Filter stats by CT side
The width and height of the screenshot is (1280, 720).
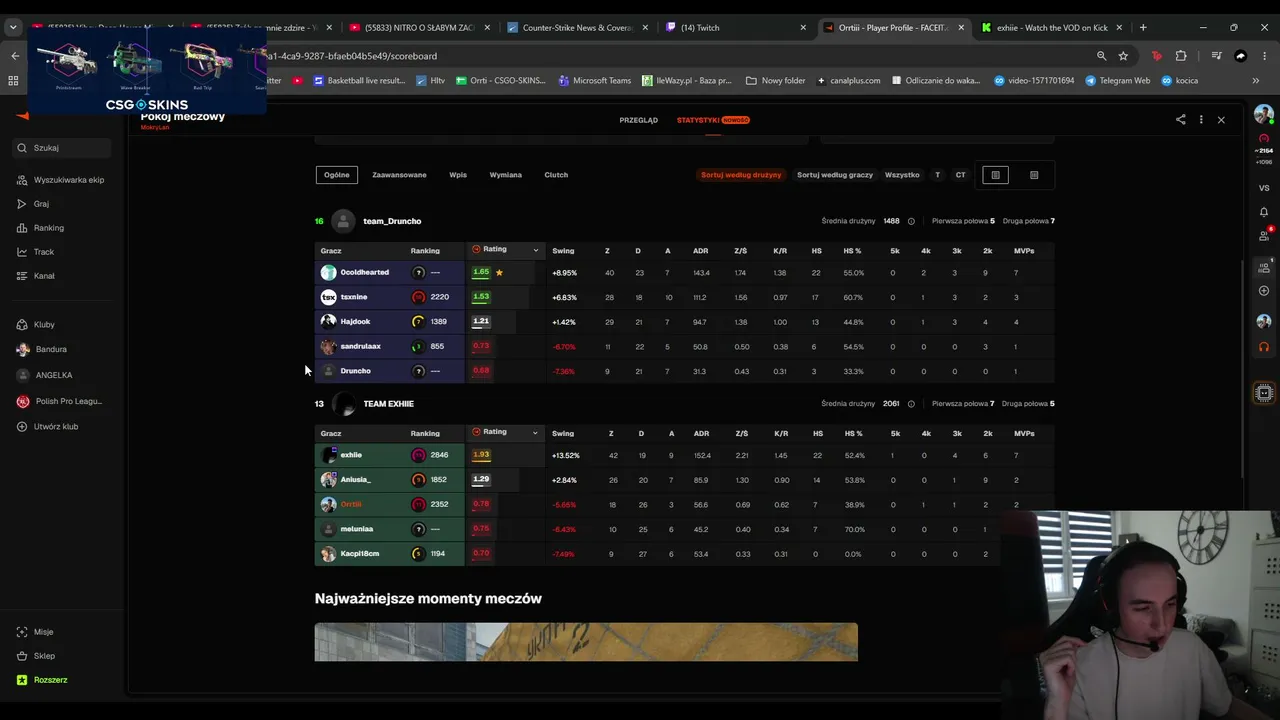click(961, 175)
